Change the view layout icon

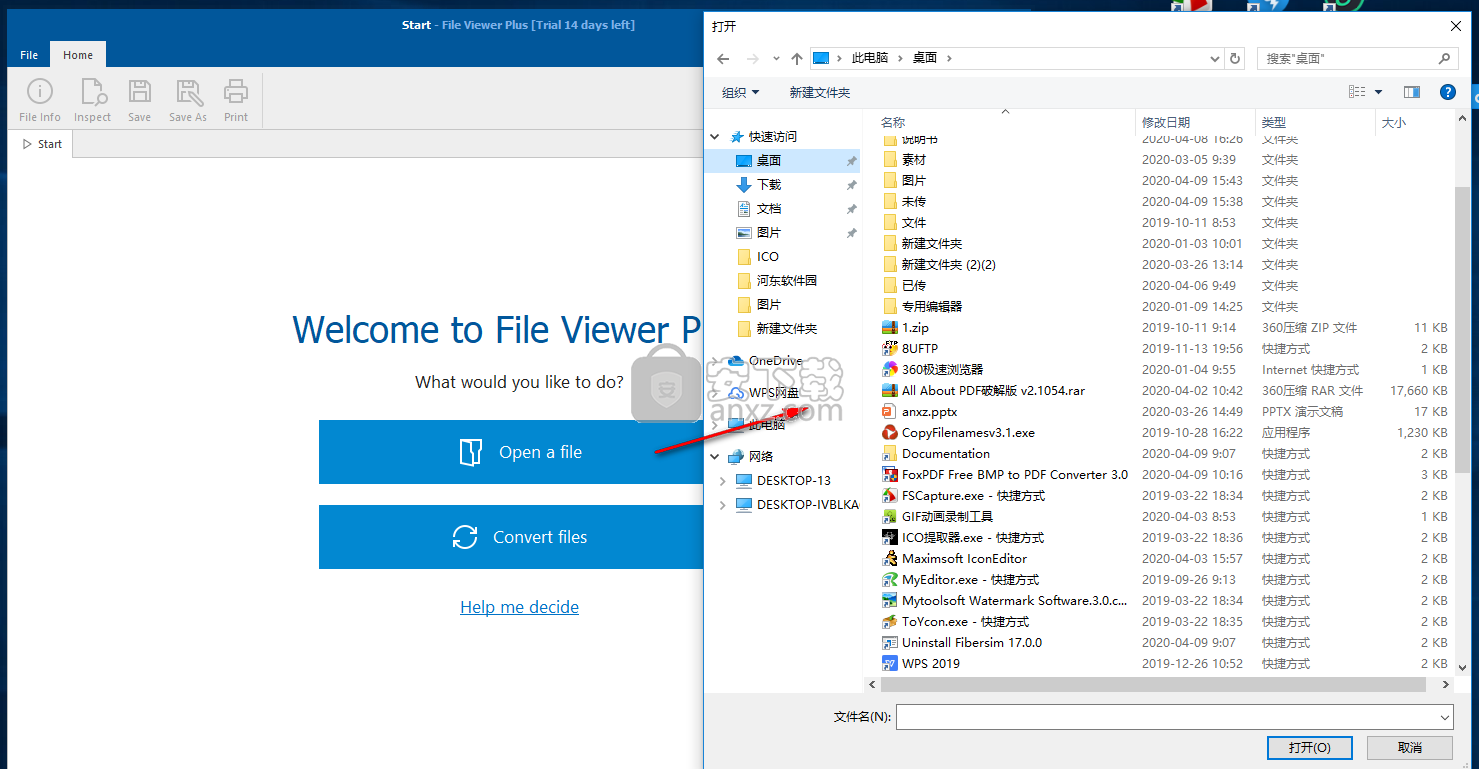(1357, 92)
